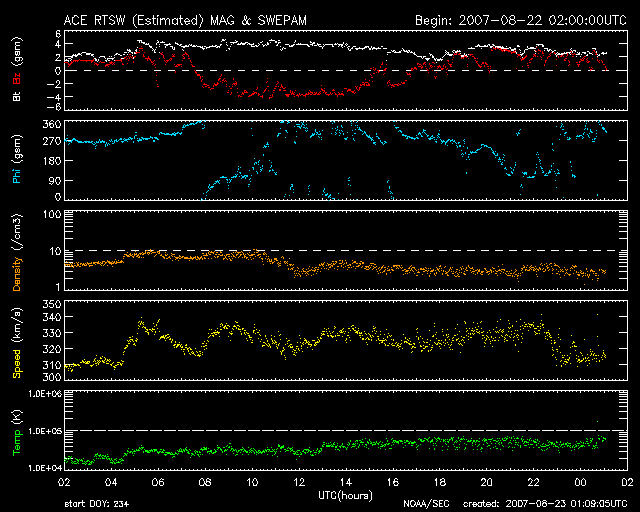This screenshot has width=640, height=512.
Task: Click the 'NOAA/SEC' credit text
Action: click(x=426, y=504)
